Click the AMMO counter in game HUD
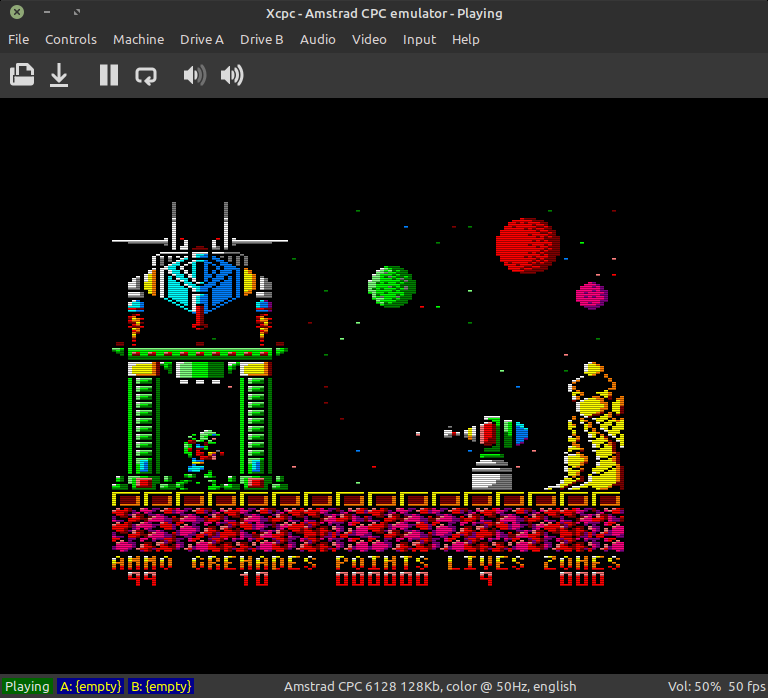Image resolution: width=768 pixels, height=698 pixels. (x=142, y=570)
